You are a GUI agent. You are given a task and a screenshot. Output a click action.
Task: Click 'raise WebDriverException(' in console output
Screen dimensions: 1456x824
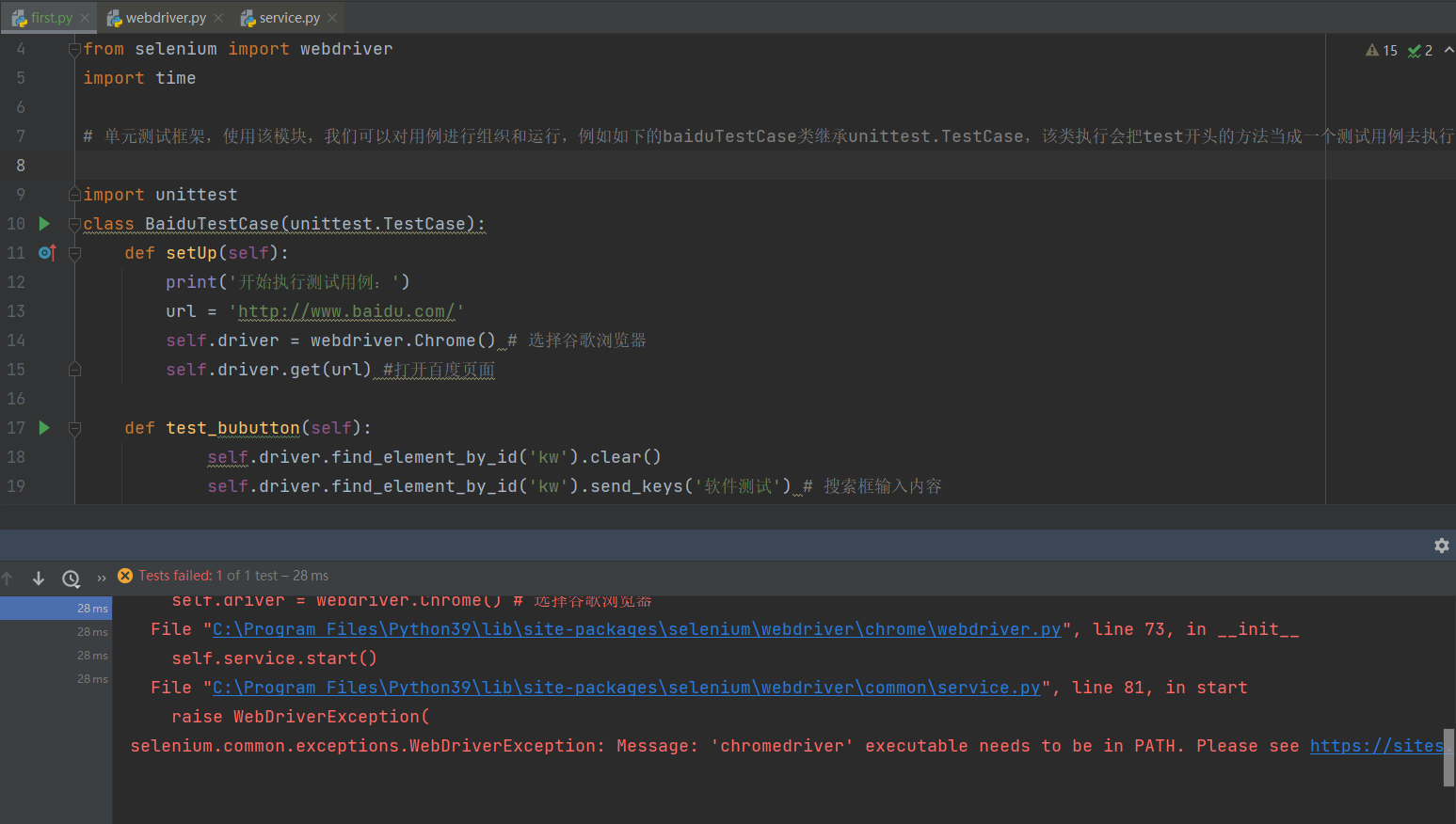tap(300, 717)
